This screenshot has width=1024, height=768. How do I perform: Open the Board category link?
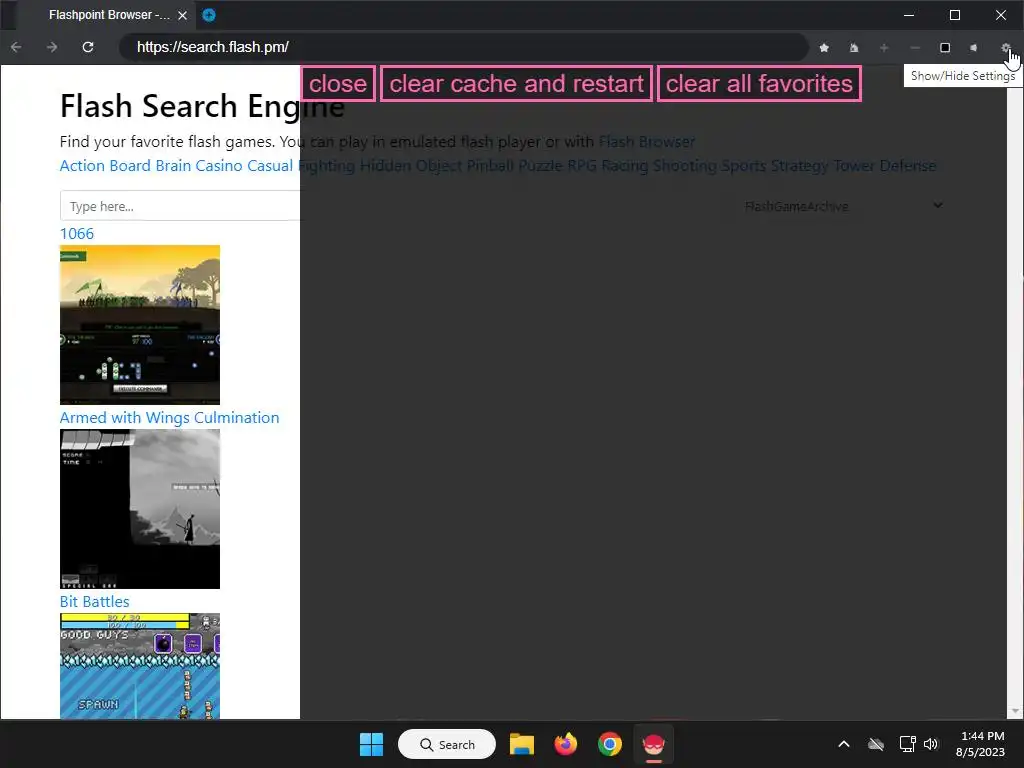coord(129,166)
